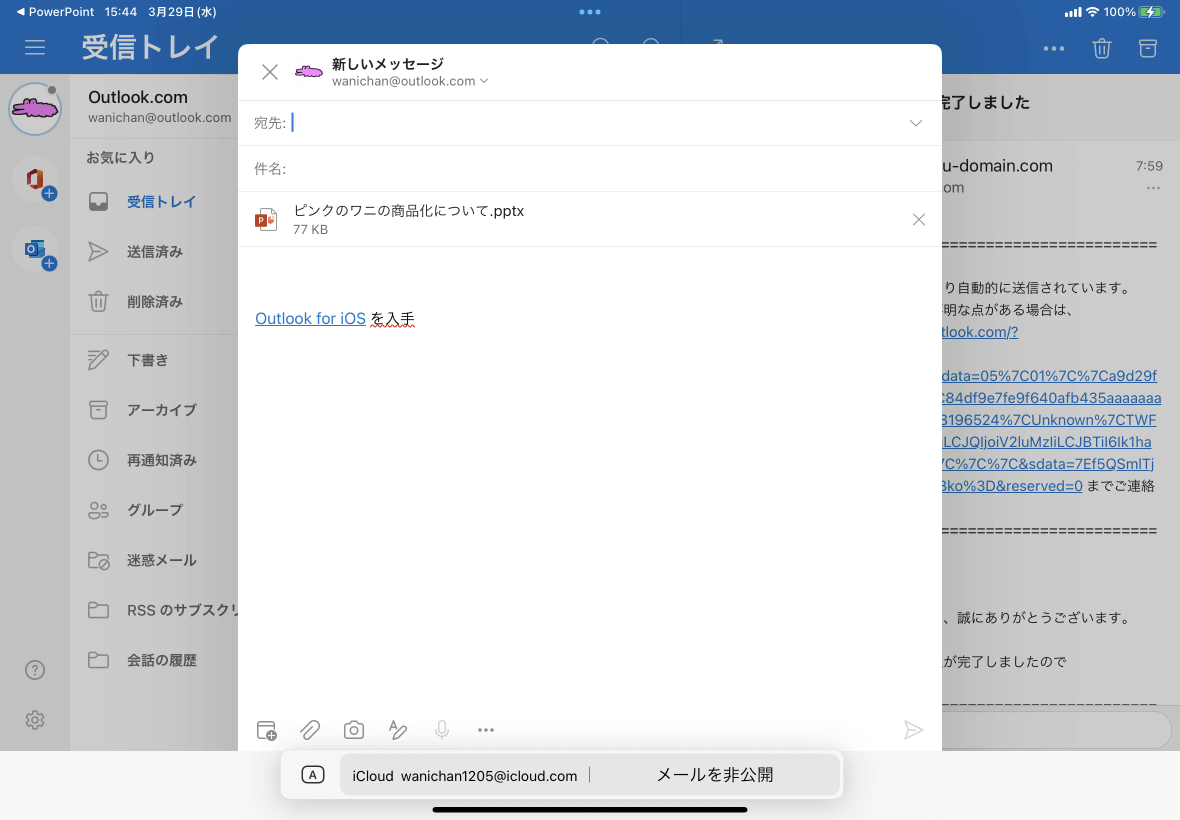Open more options ellipsis in top bar
The width and height of the screenshot is (1180, 820).
tap(1054, 48)
